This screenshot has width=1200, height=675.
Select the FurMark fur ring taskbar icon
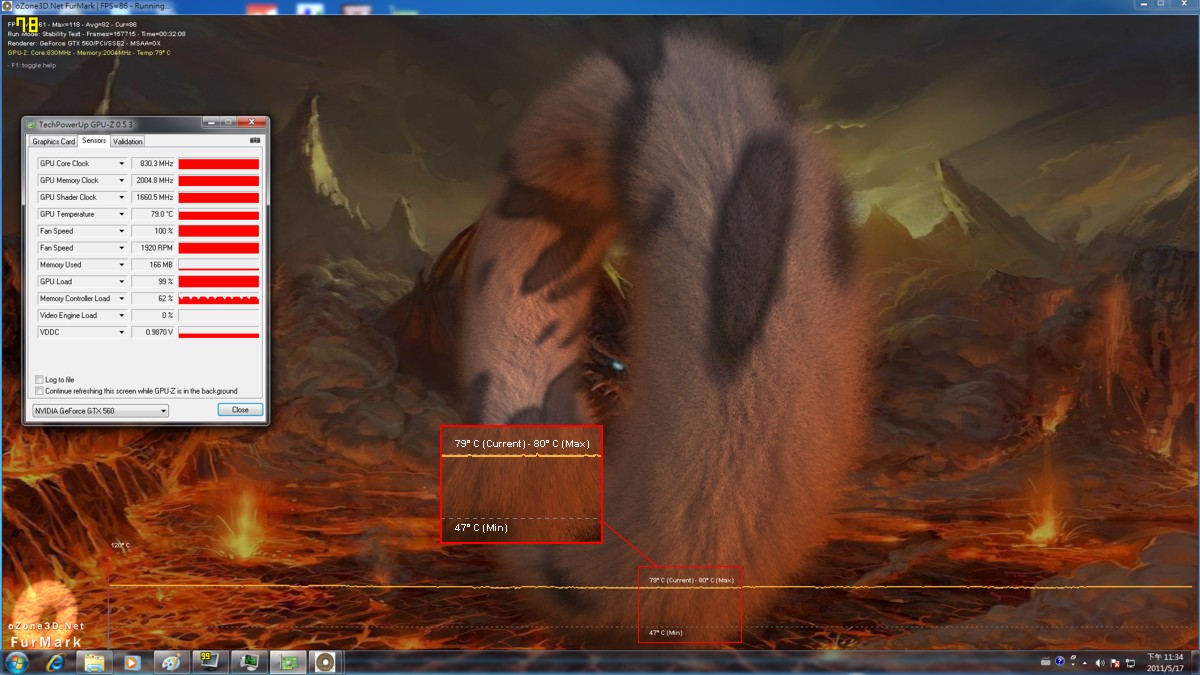pyautogui.click(x=324, y=662)
